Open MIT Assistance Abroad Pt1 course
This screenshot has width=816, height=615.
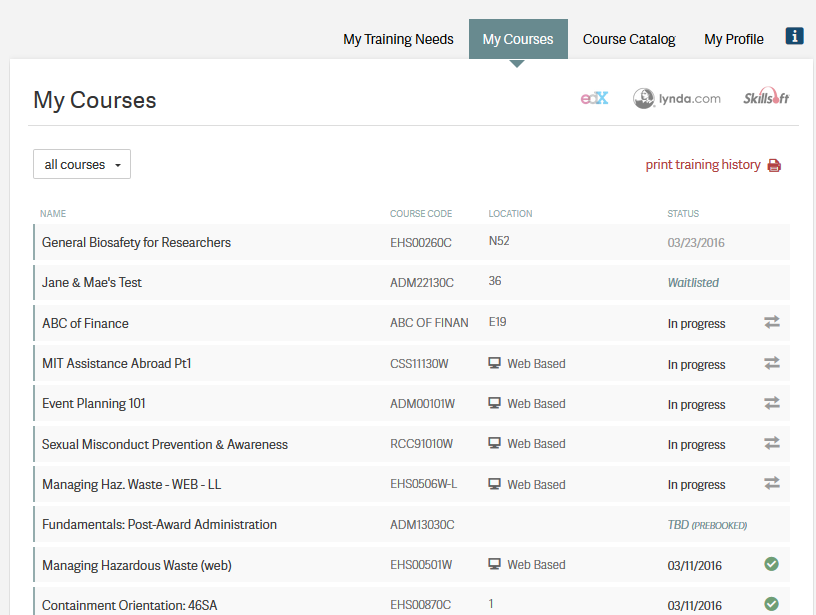point(117,363)
